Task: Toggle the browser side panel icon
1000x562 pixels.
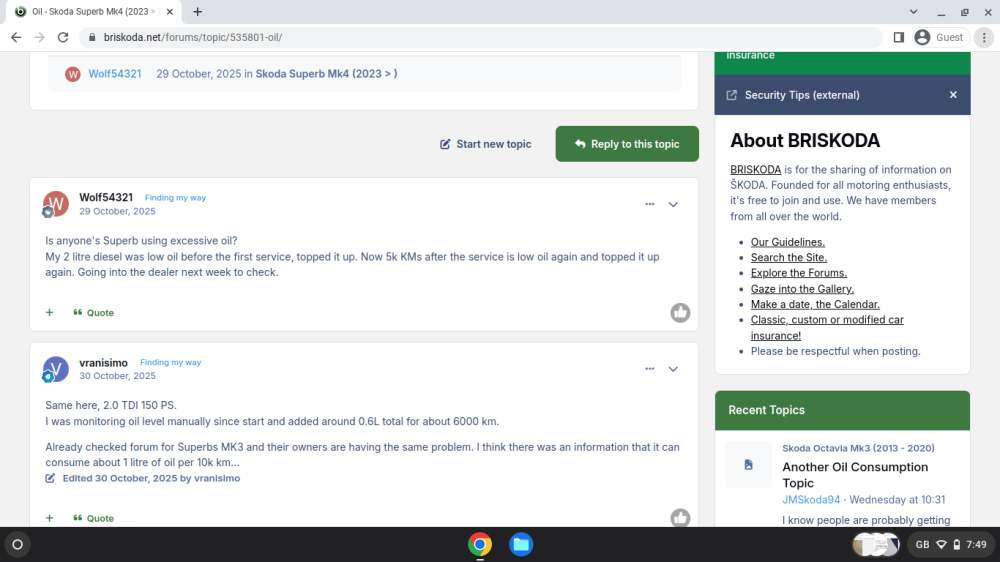Action: pos(899,37)
